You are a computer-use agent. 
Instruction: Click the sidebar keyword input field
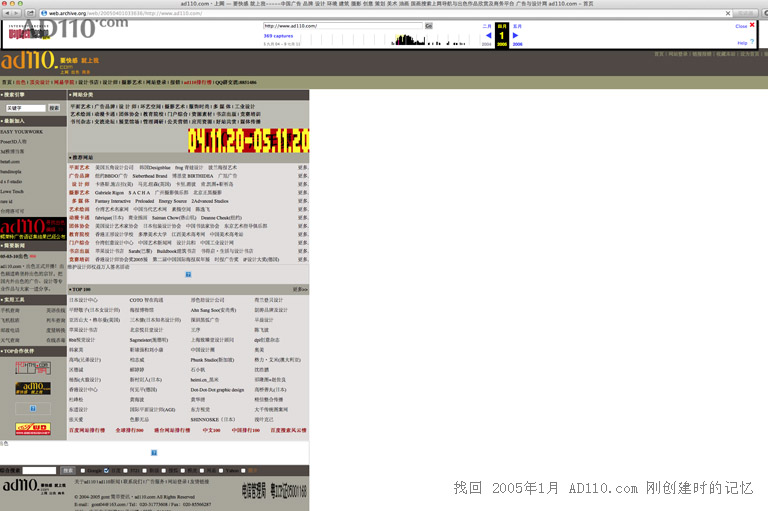coord(26,108)
